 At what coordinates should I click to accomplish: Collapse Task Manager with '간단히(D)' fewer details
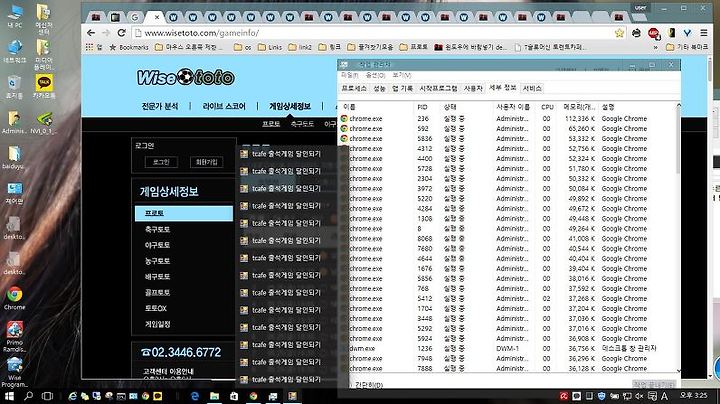366,385
